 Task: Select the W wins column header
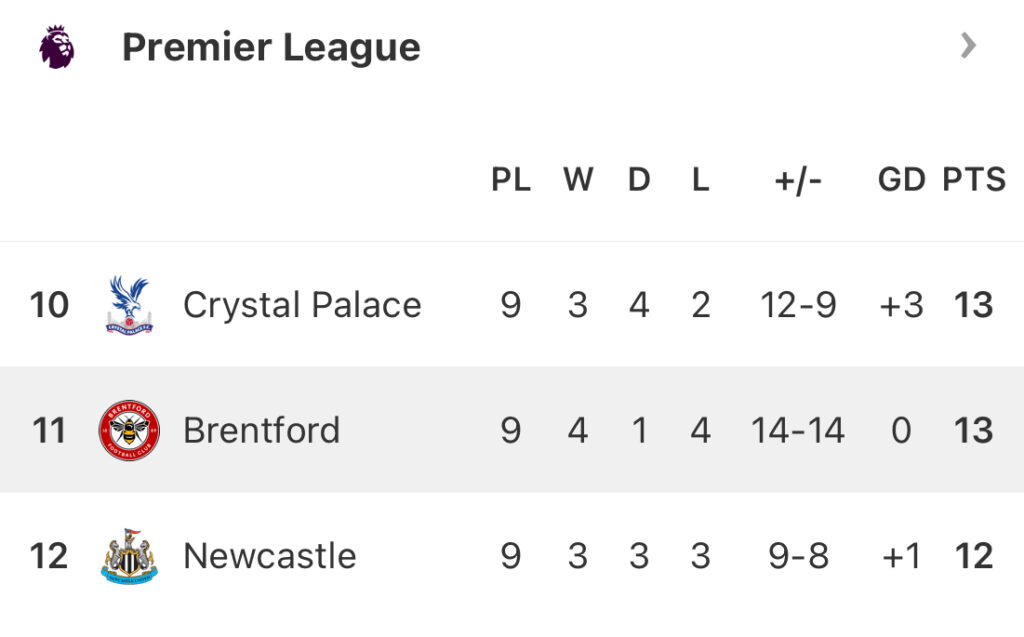tap(578, 180)
